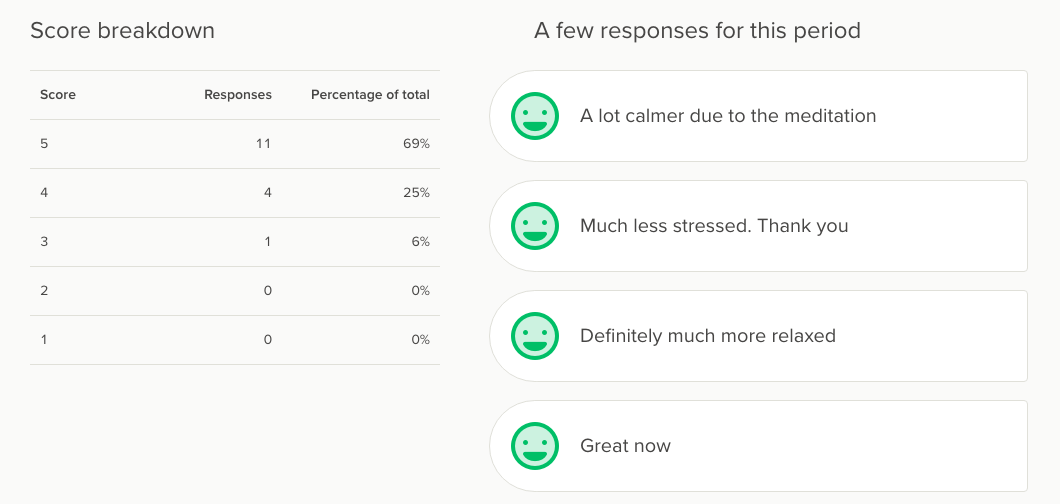The image size is (1060, 504).
Task: Select the 'Great now' response text
Action: click(x=625, y=446)
